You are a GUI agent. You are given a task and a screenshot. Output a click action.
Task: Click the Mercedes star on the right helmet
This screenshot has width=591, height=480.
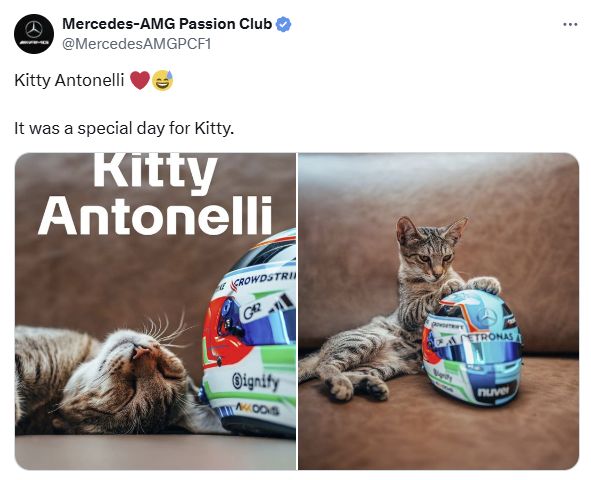[487, 316]
